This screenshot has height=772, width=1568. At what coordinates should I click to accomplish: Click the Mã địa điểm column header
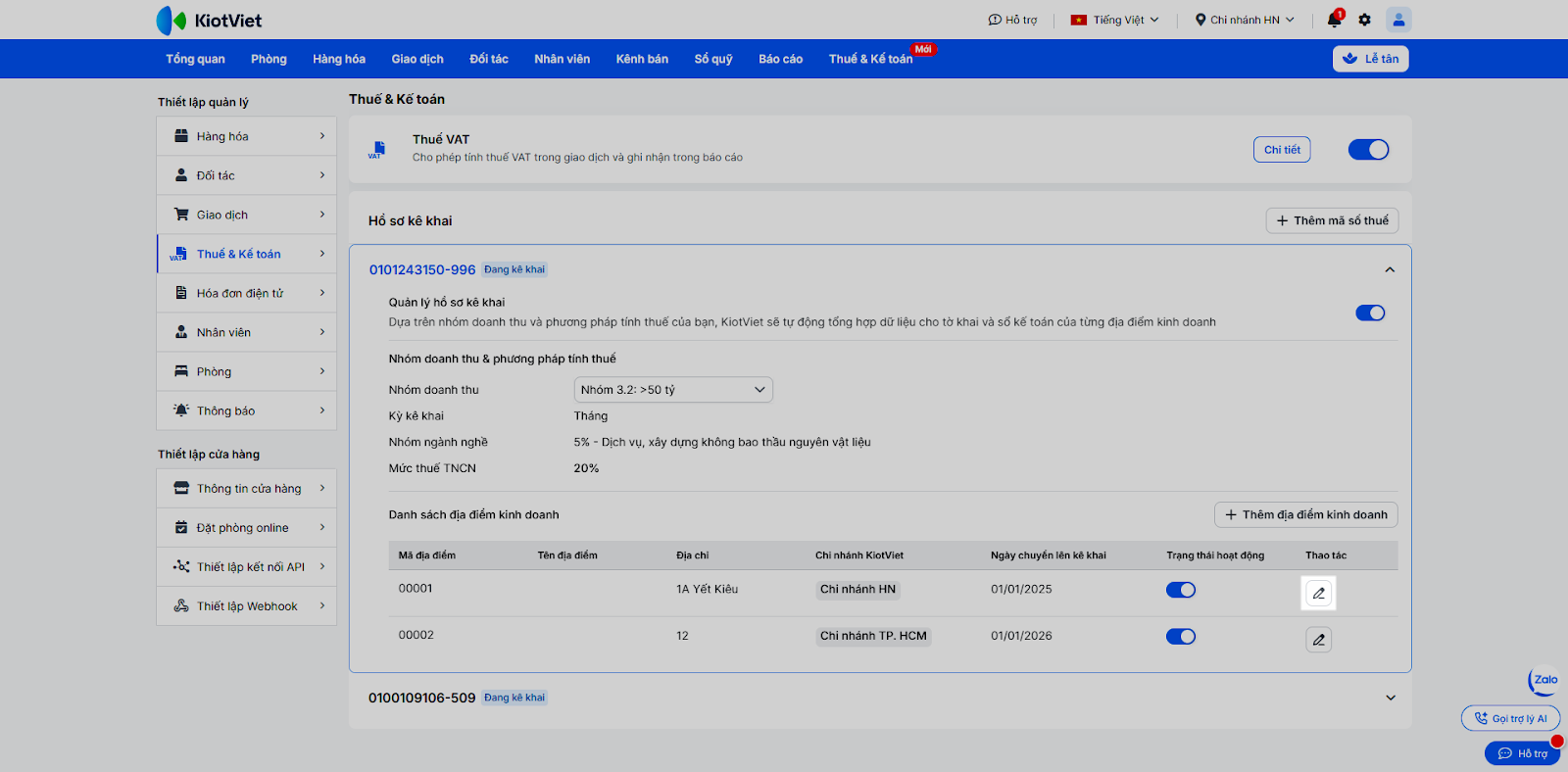[x=427, y=555]
